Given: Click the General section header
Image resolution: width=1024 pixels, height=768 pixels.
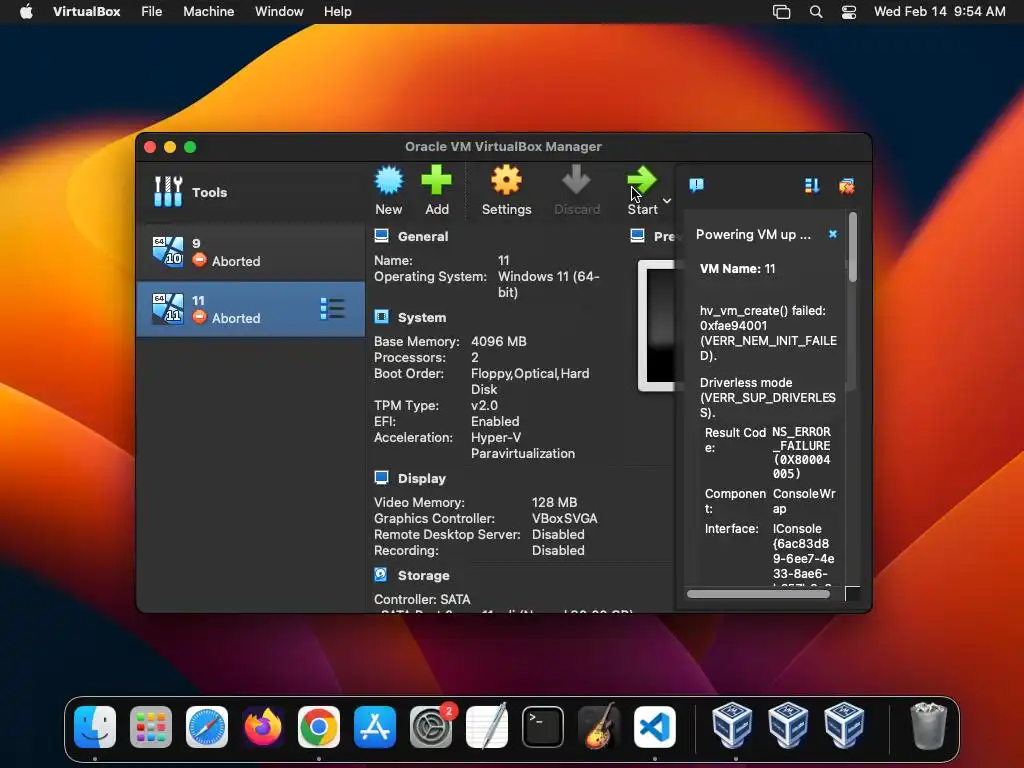Looking at the screenshot, I should pos(423,236).
